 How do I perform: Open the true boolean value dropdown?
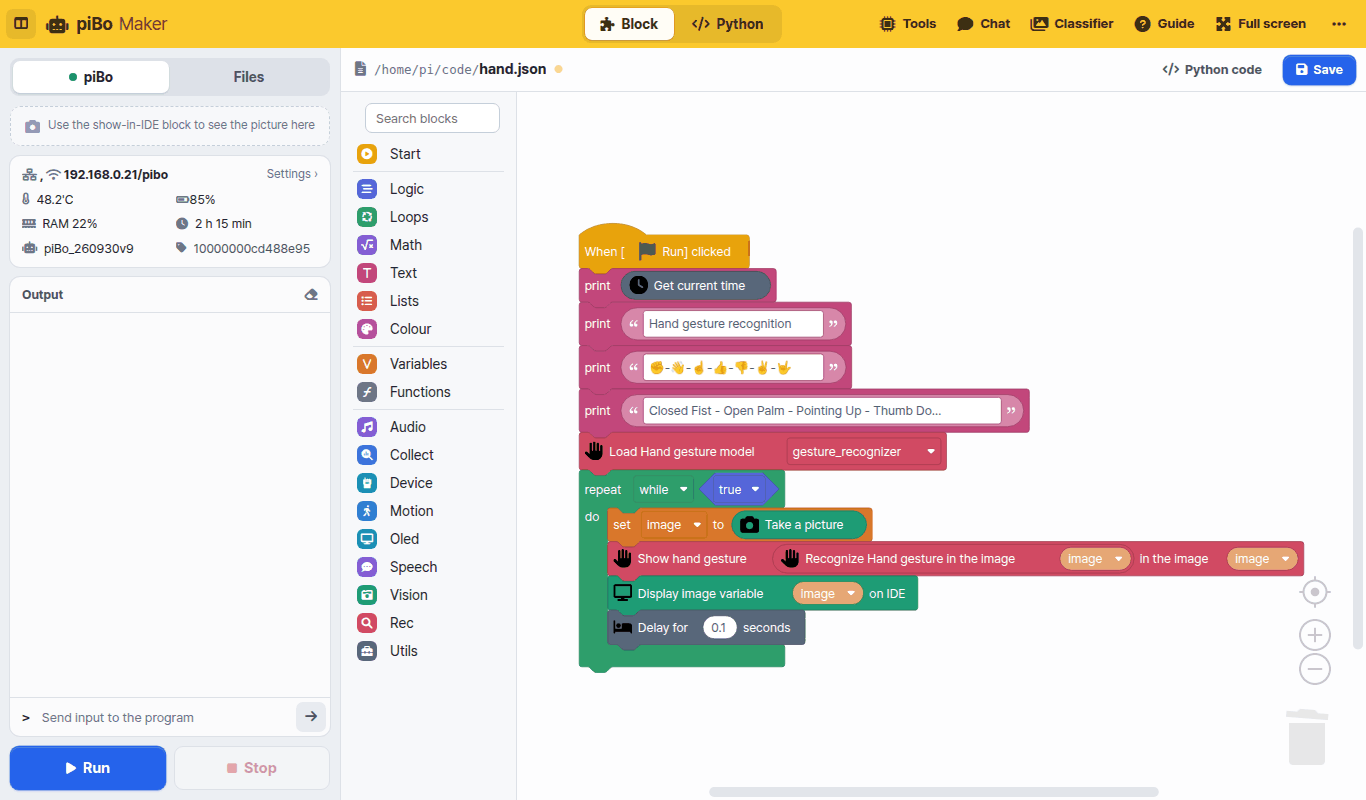[740, 490]
